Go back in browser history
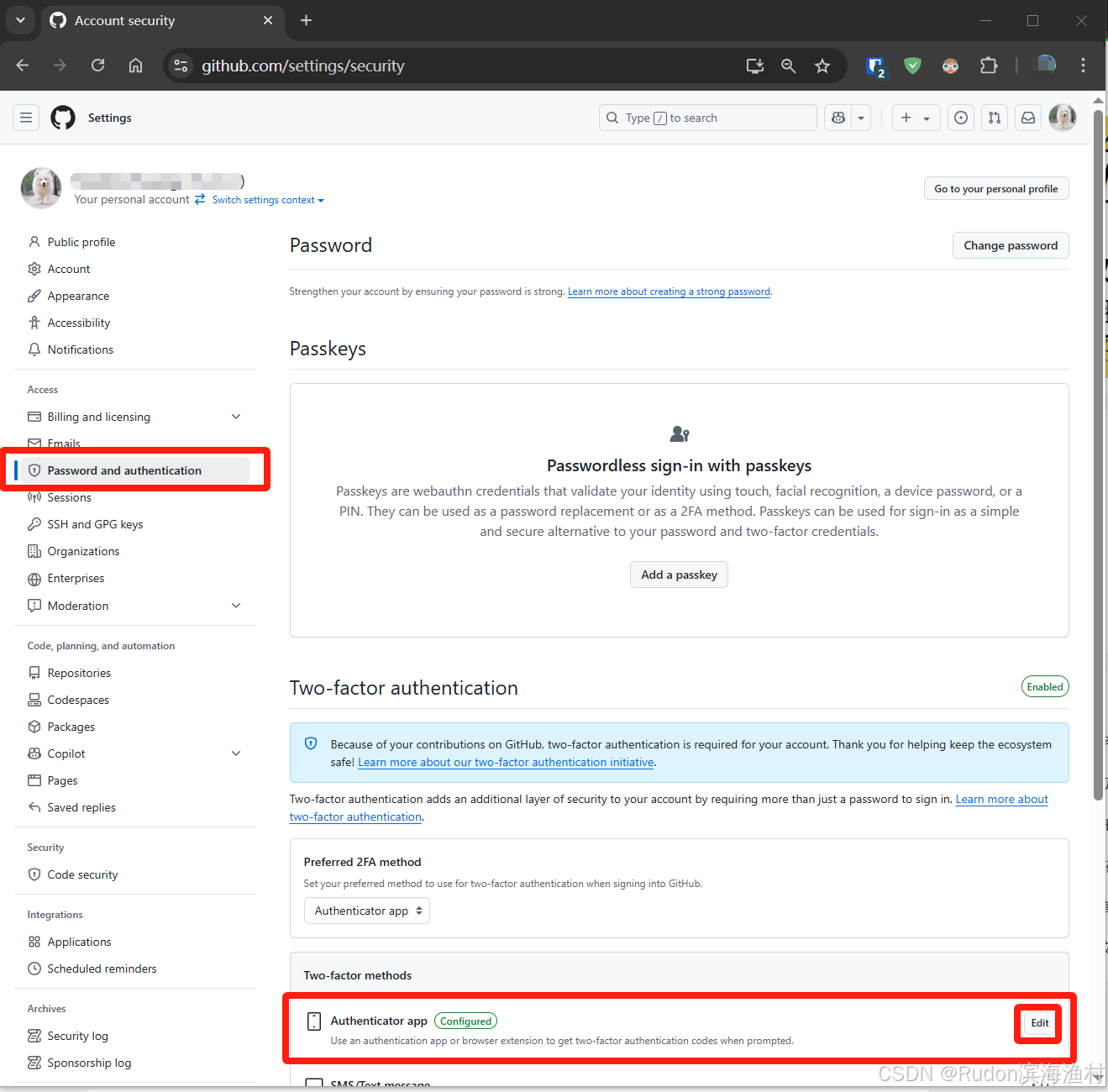 [23, 66]
